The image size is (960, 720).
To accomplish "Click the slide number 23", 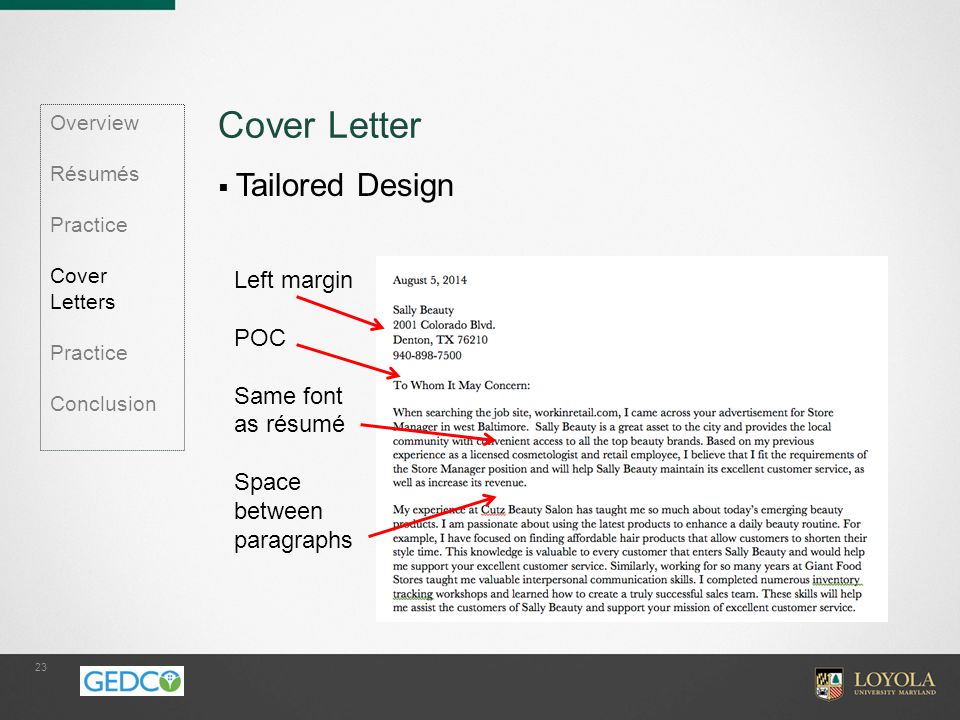I will pos(41,667).
